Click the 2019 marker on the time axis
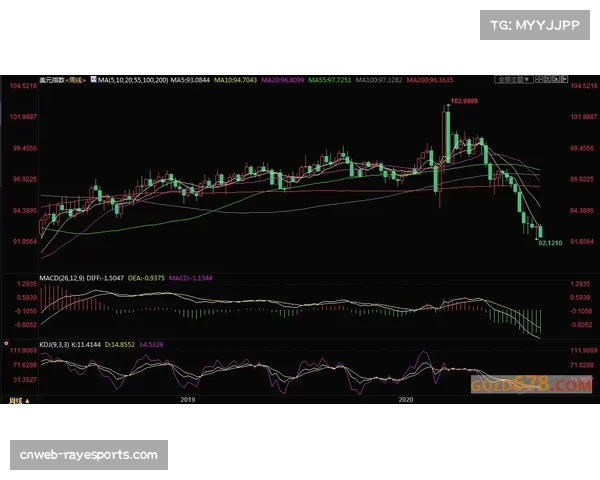 click(x=187, y=400)
